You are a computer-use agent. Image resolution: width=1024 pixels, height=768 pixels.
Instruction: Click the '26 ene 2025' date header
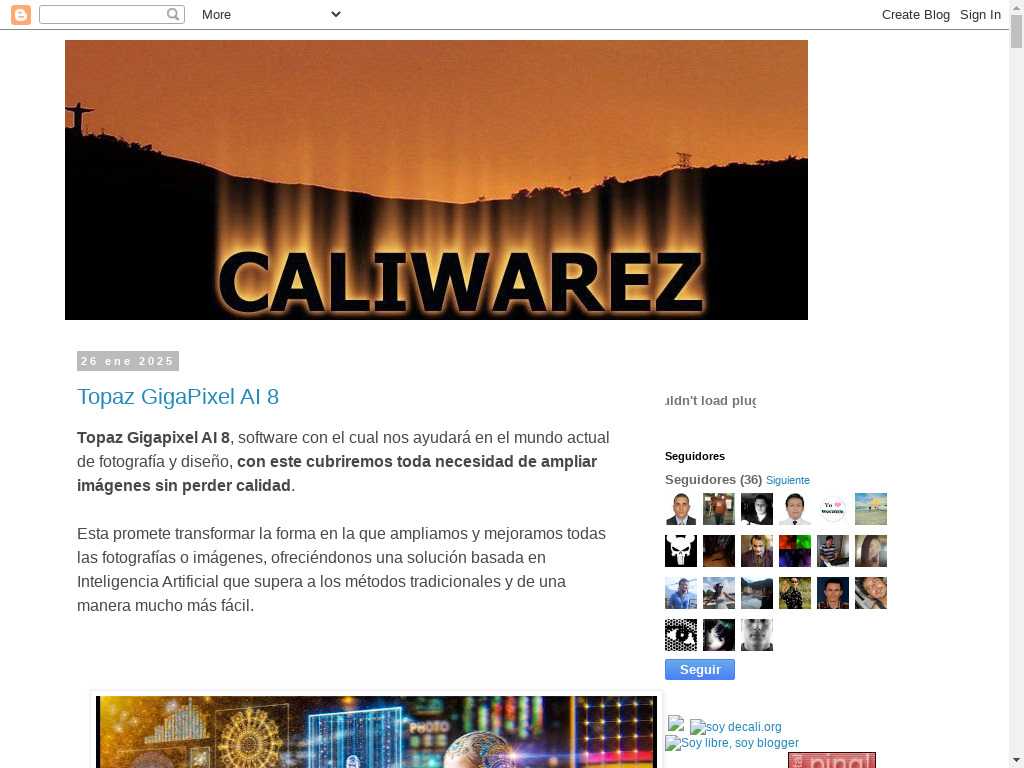[x=128, y=361]
